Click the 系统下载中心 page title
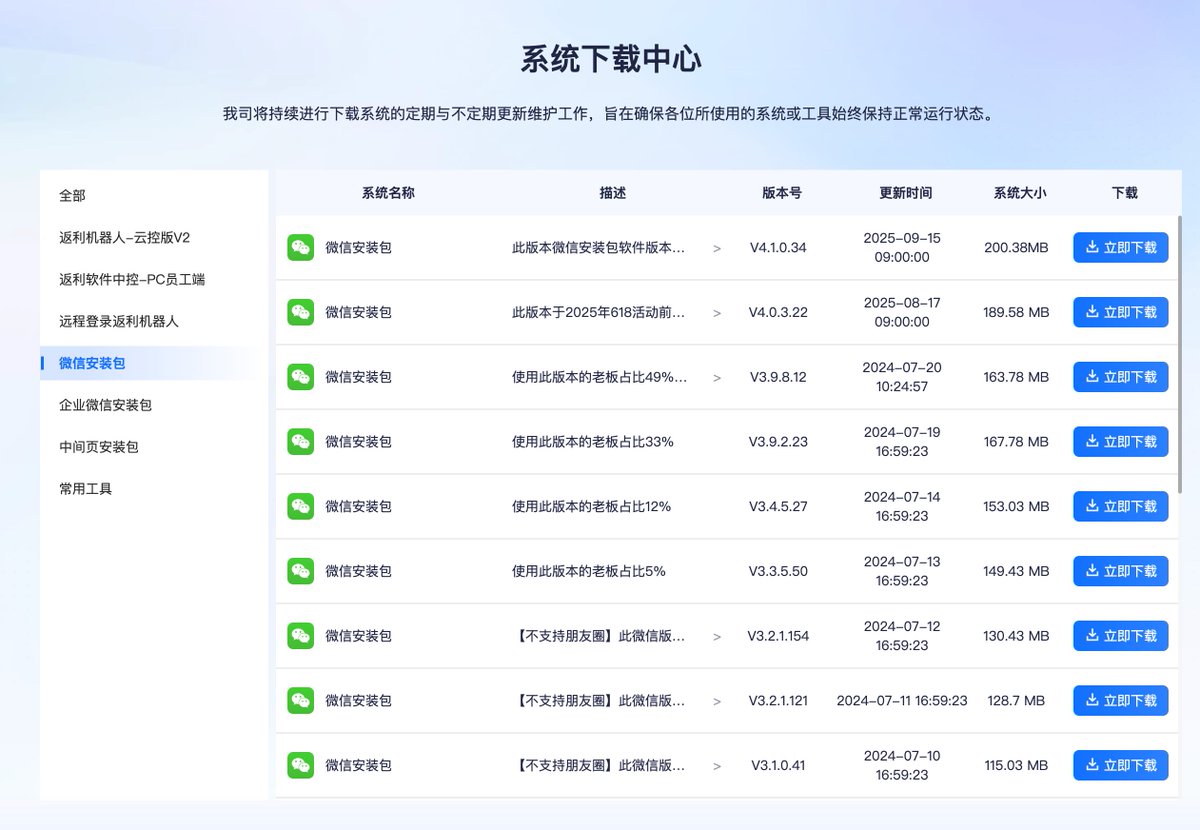Viewport: 1200px width, 830px height. [610, 59]
